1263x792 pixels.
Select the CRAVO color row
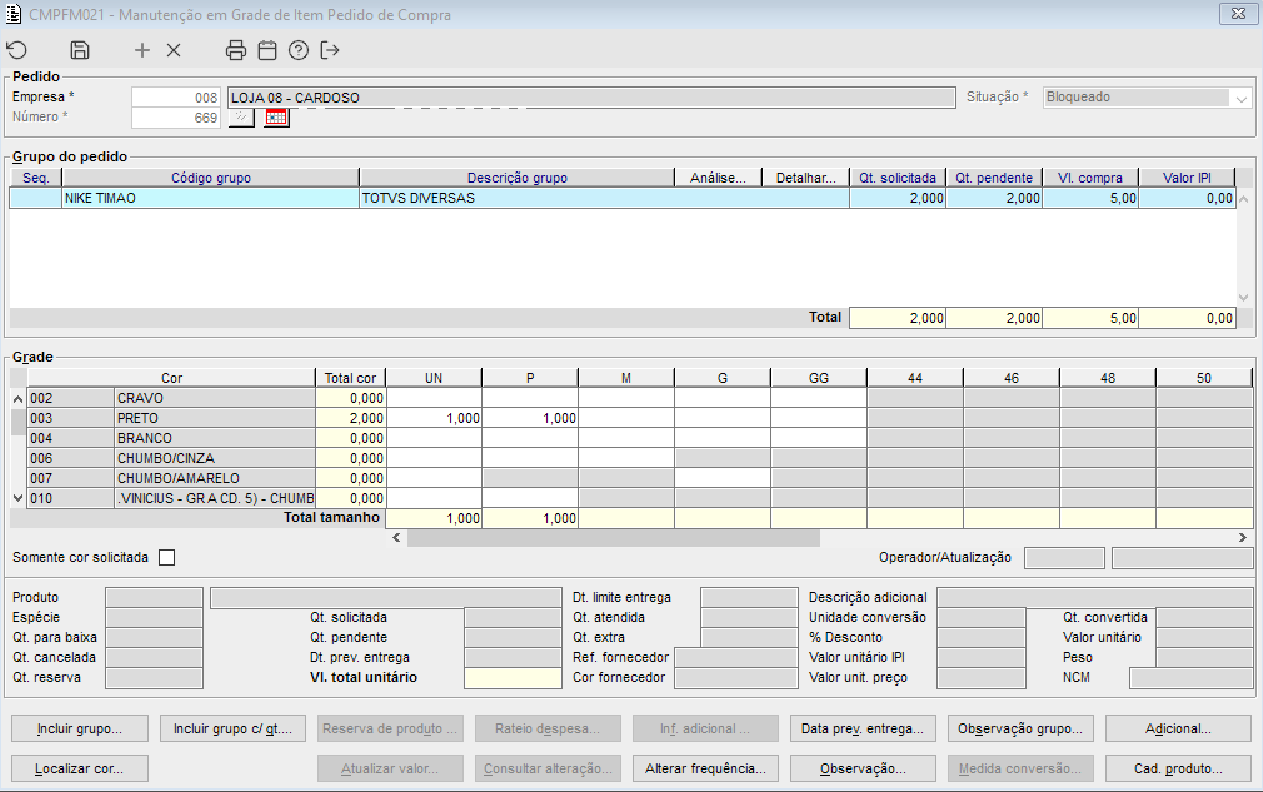click(171, 398)
